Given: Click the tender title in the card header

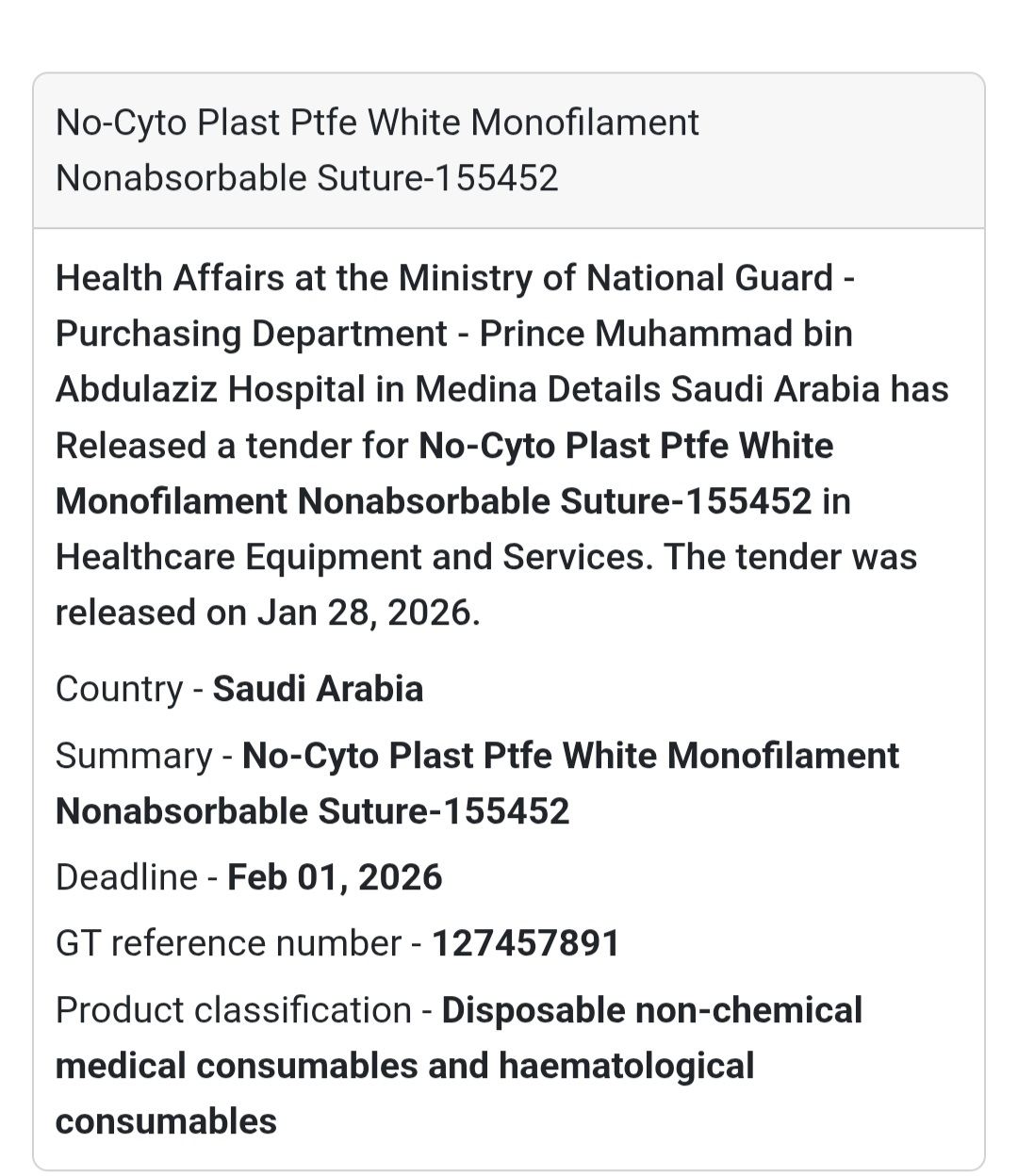Looking at the screenshot, I should (x=377, y=150).
